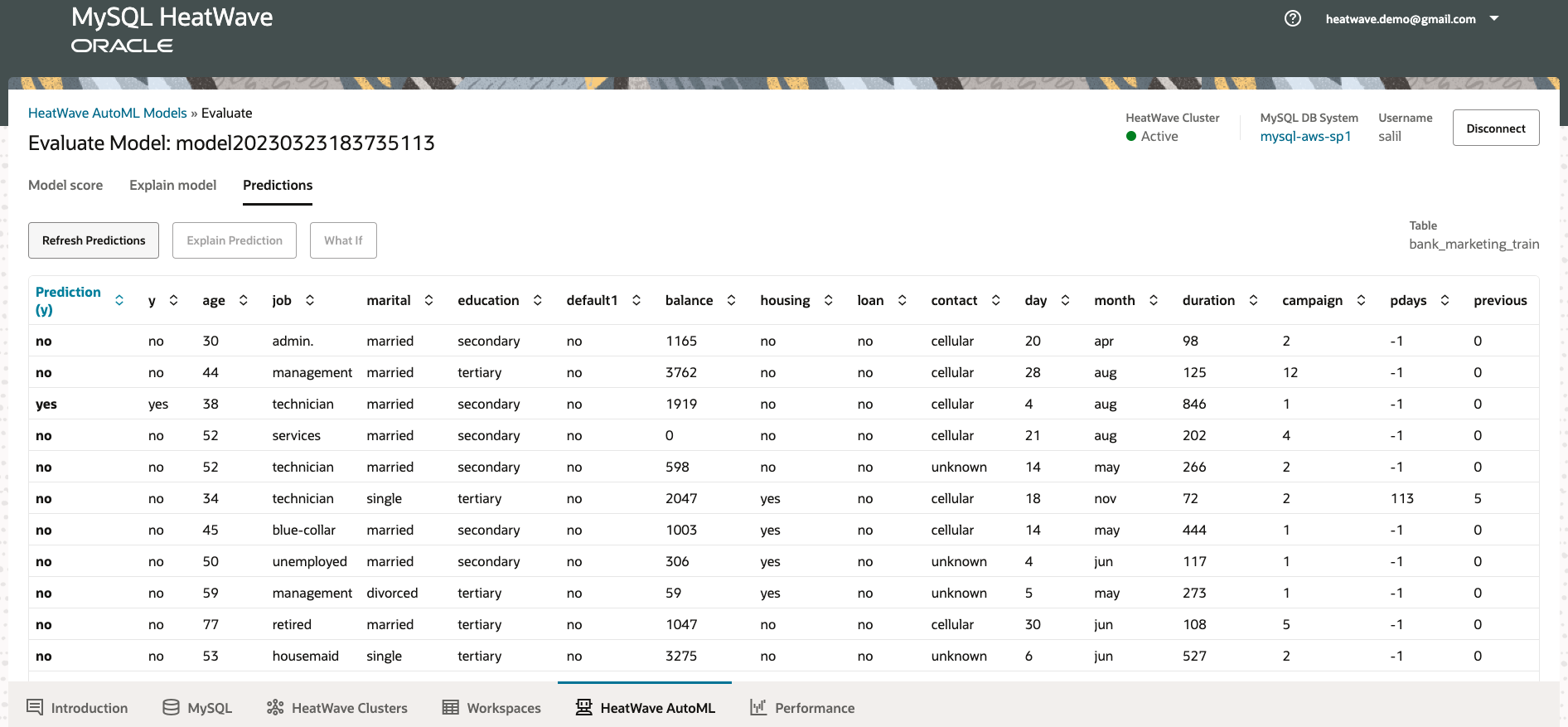Open the mysql-aws-sp1 DB system link

click(x=1305, y=136)
